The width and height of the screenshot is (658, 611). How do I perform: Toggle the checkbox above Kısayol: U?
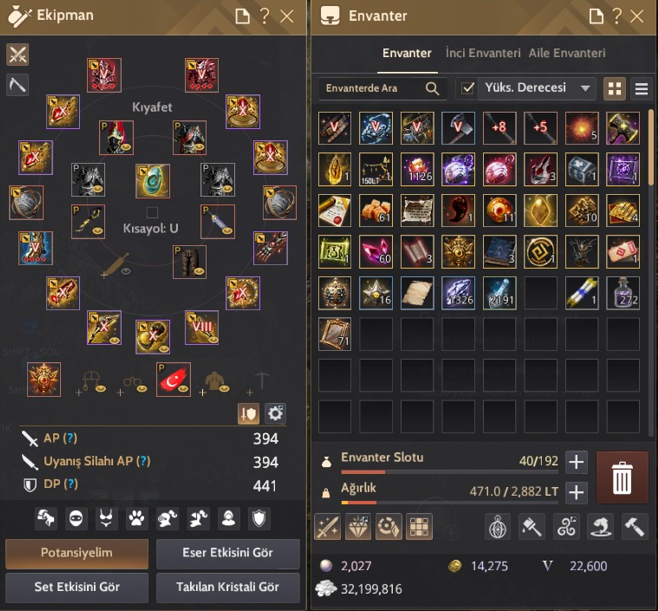point(152,212)
